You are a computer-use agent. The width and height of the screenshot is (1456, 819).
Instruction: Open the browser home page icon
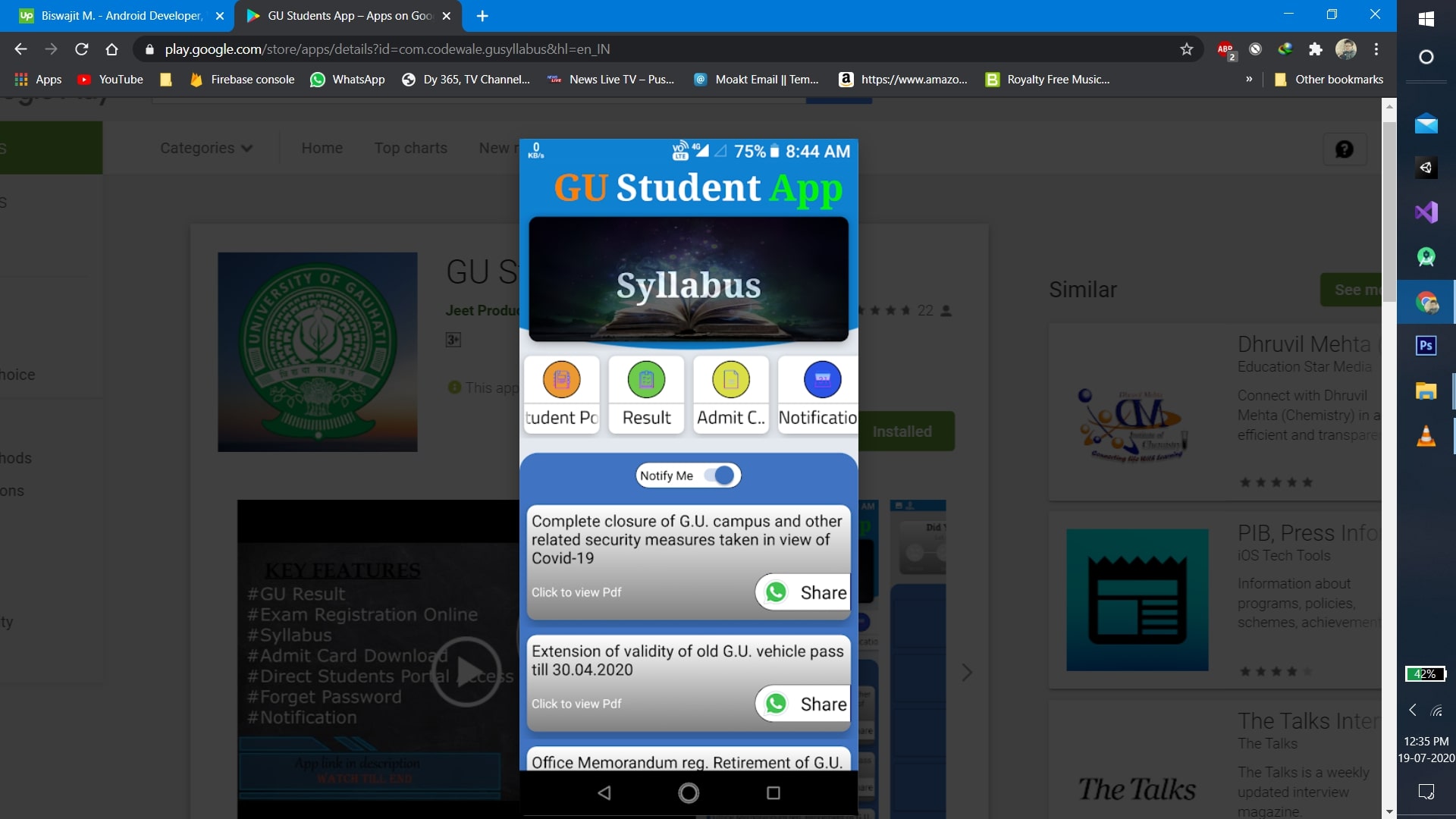(112, 49)
